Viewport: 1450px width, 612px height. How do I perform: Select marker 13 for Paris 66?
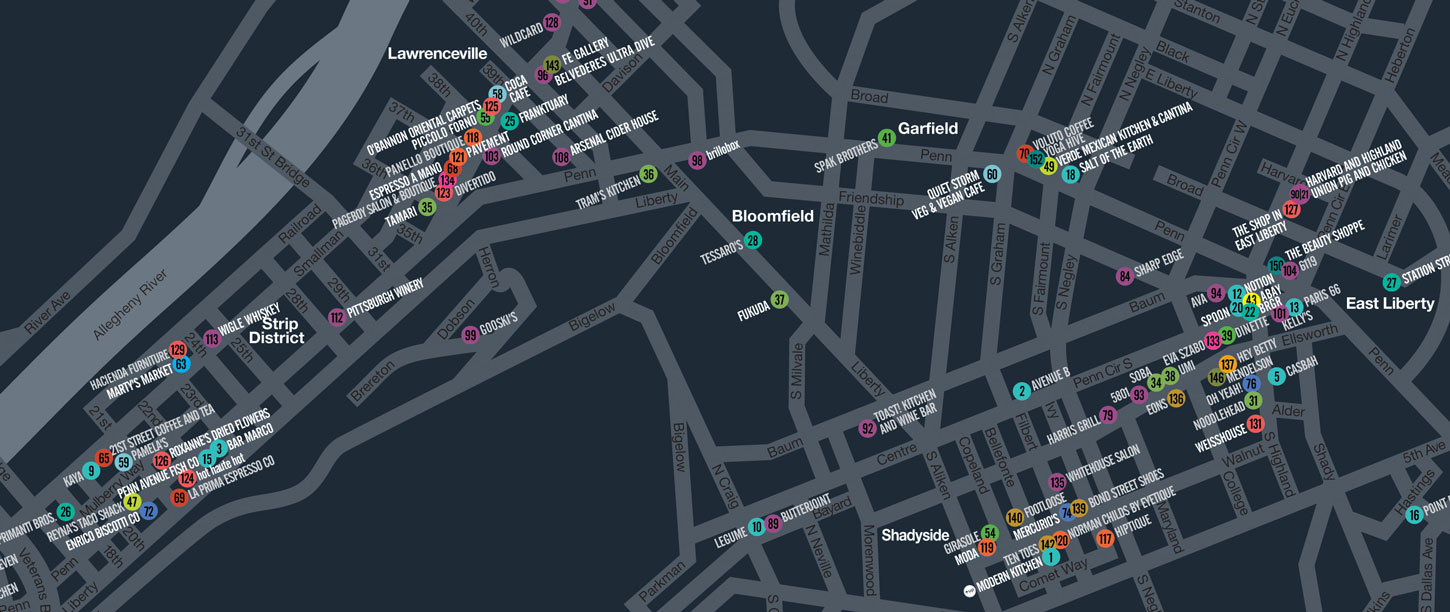(1295, 307)
